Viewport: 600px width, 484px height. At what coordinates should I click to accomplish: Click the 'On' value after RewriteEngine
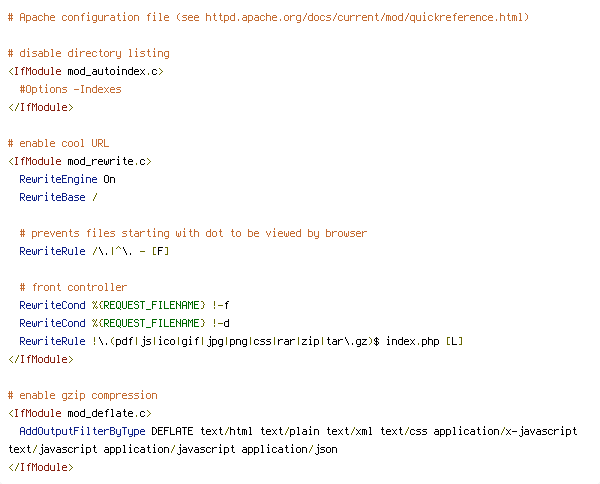(109, 179)
